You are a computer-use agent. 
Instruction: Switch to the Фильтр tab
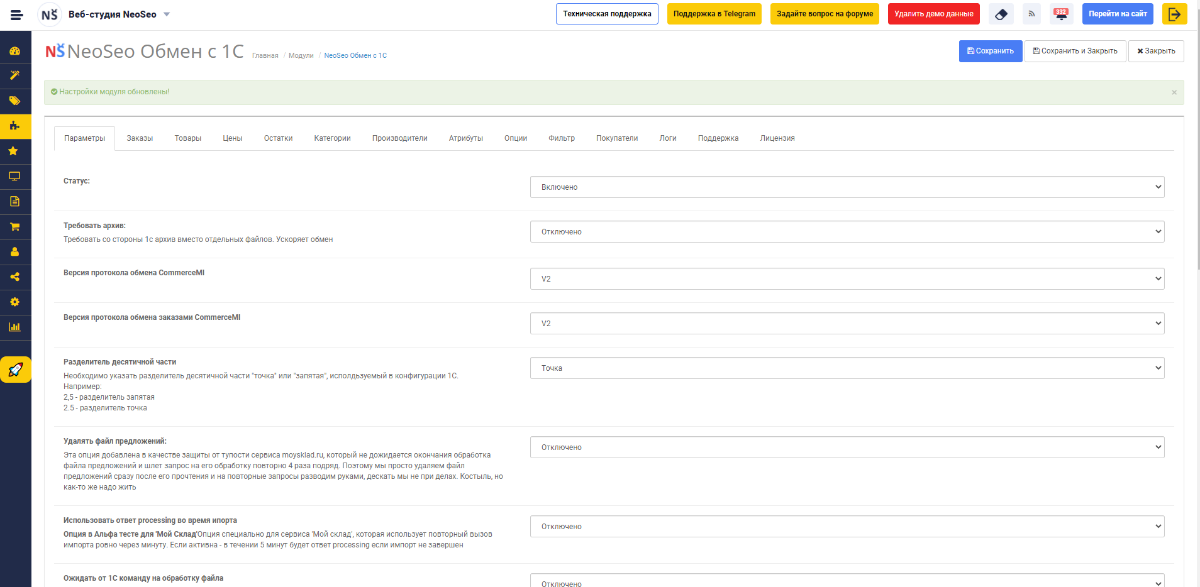click(562, 139)
